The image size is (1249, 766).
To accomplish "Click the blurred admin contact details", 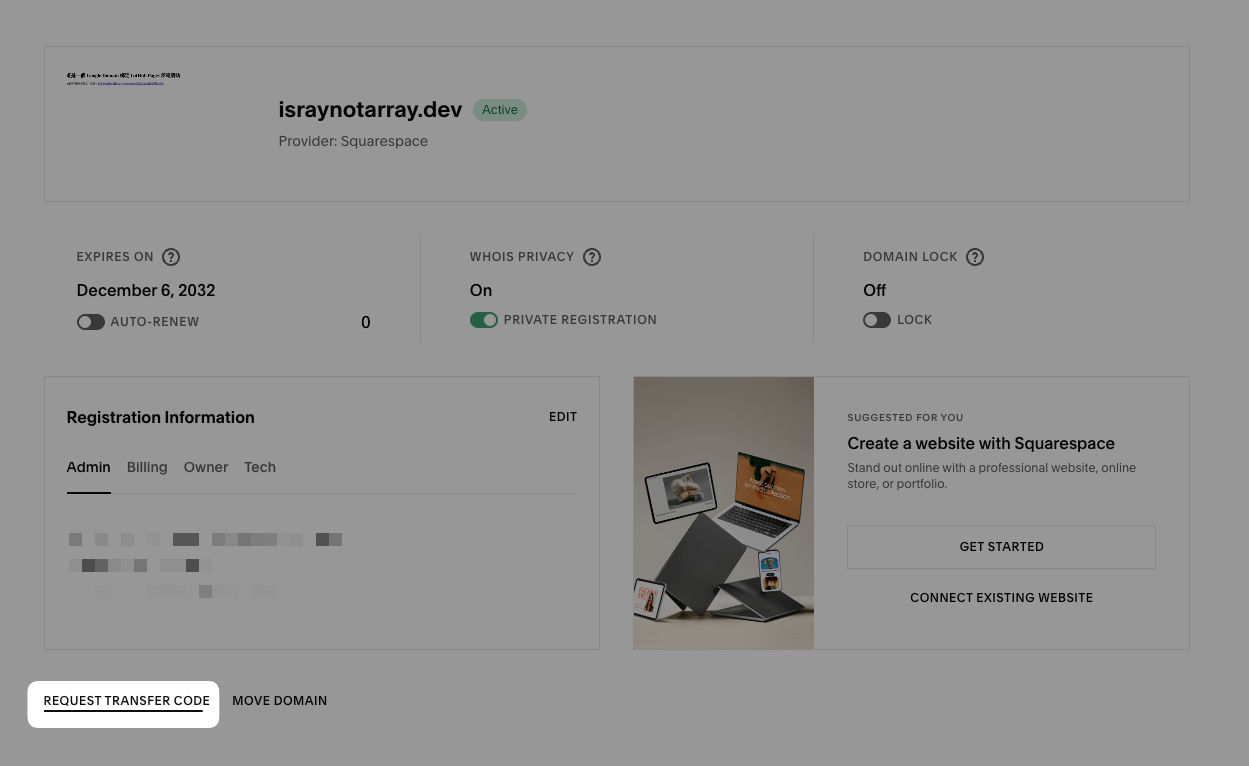I will (205, 565).
